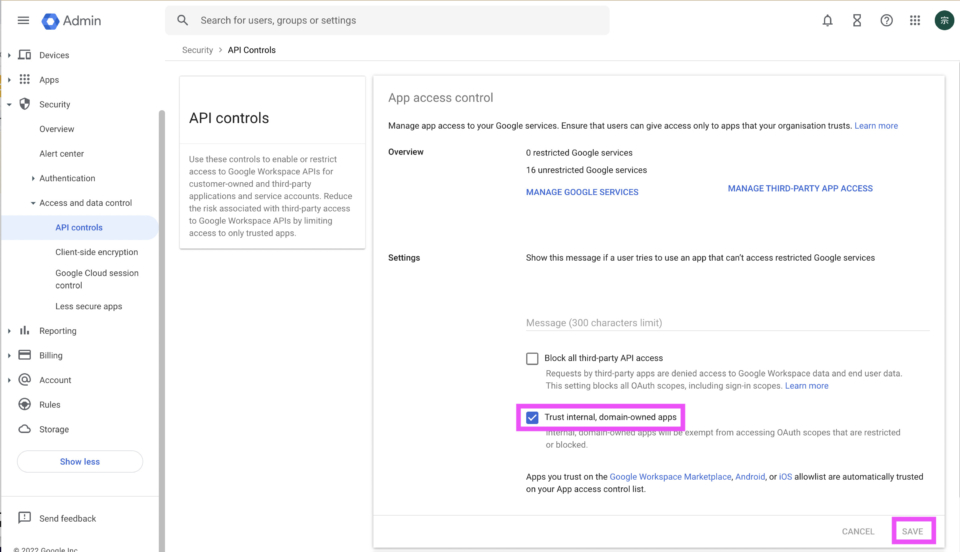Click the CANCEL button
This screenshot has width=960, height=552.
tap(858, 531)
